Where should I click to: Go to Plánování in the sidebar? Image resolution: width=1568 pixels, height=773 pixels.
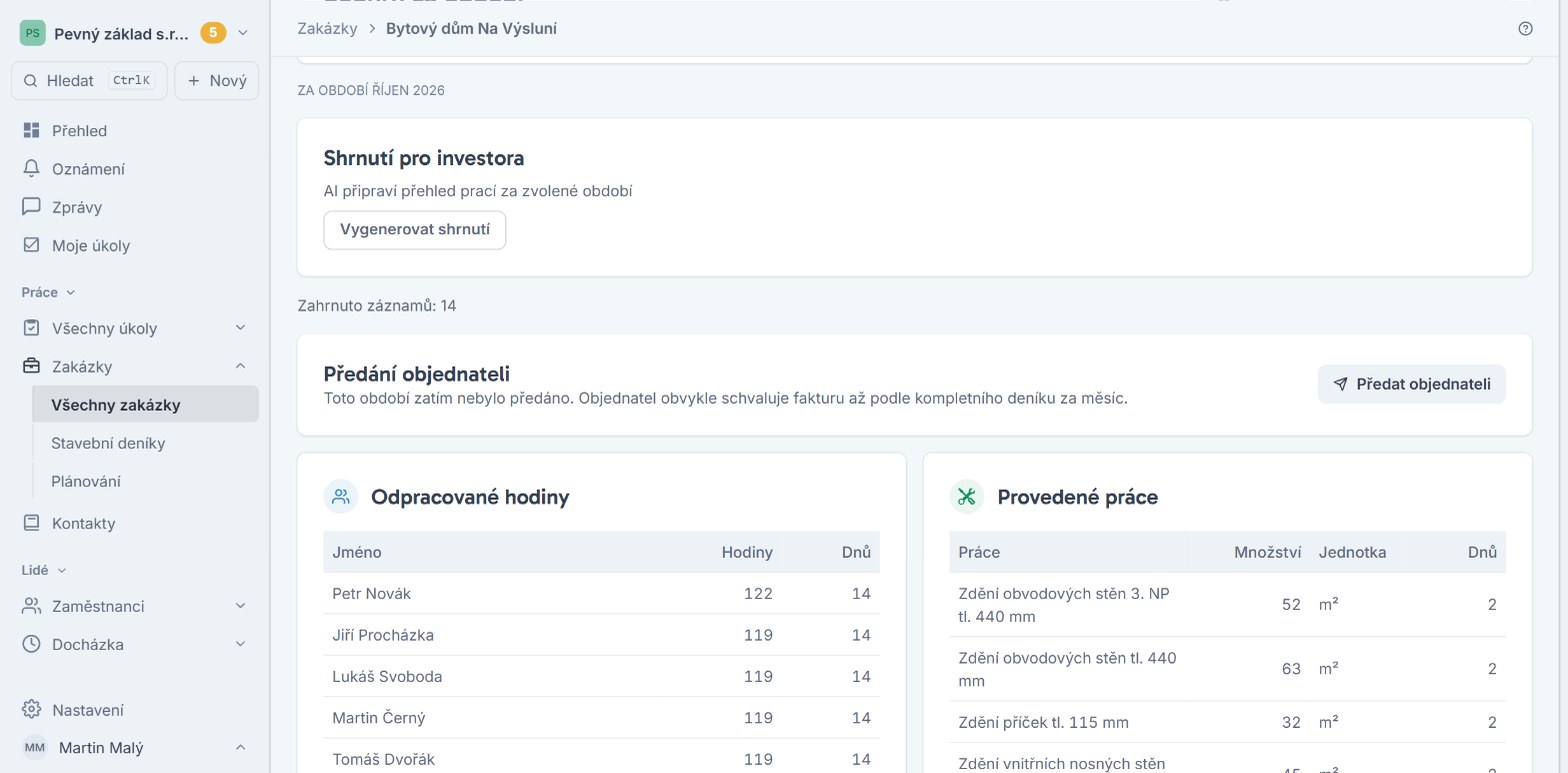coord(146,481)
